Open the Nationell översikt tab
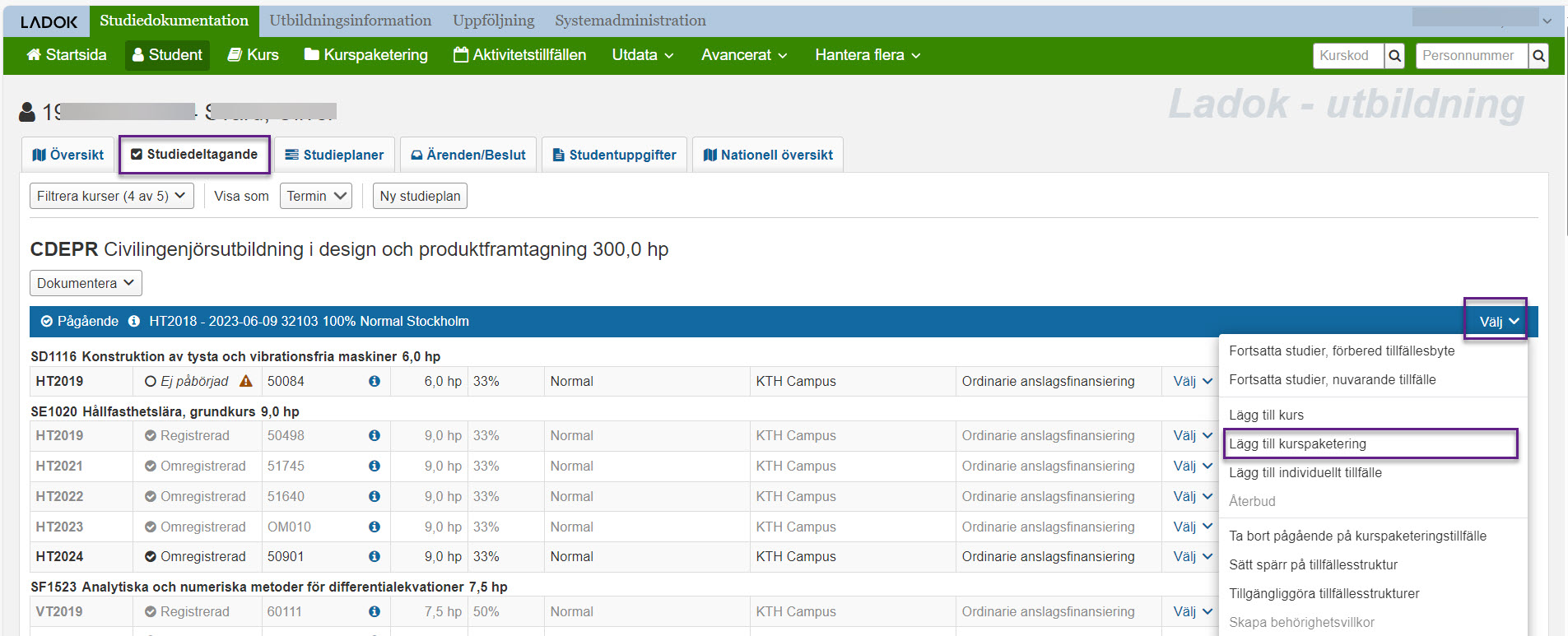This screenshot has width=1568, height=636. 768,155
